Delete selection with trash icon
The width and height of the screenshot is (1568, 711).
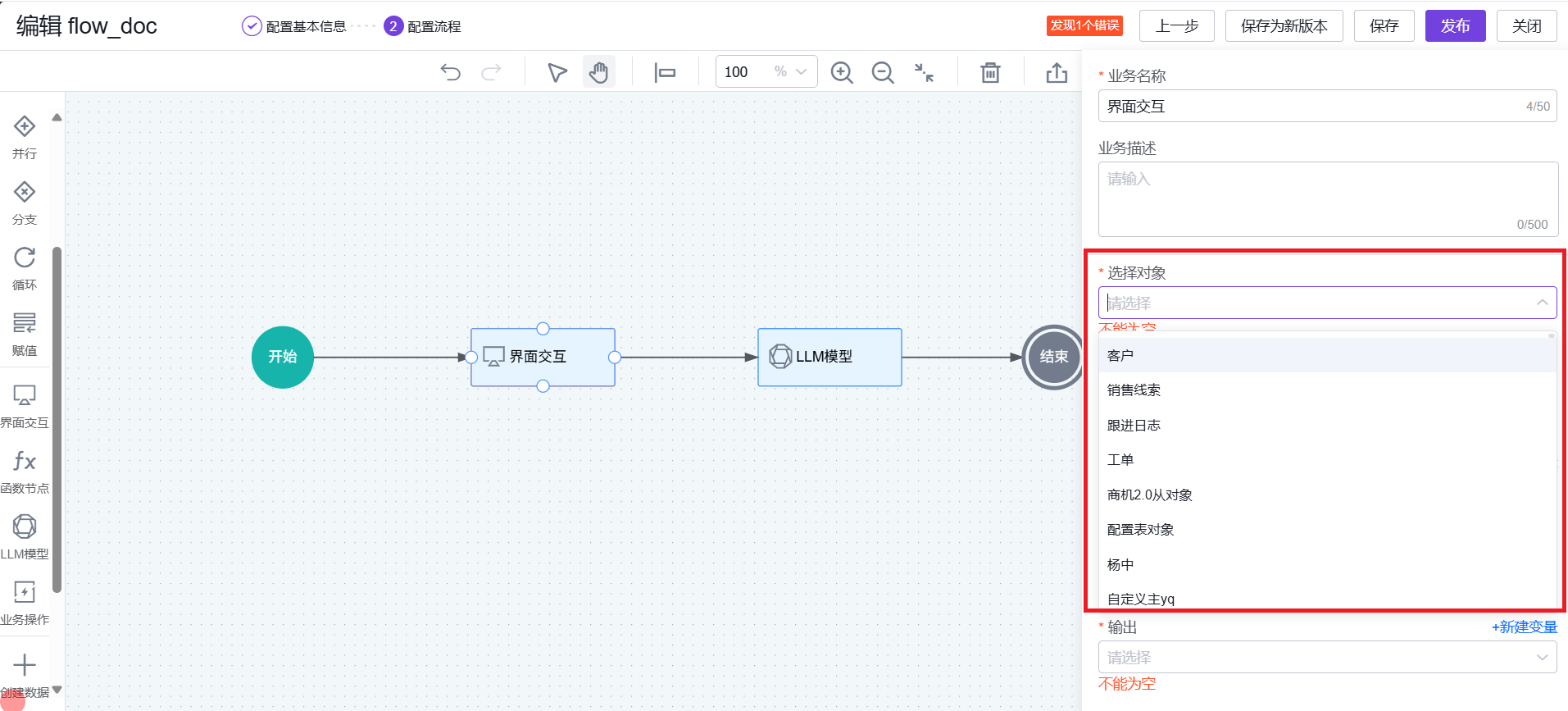point(990,72)
